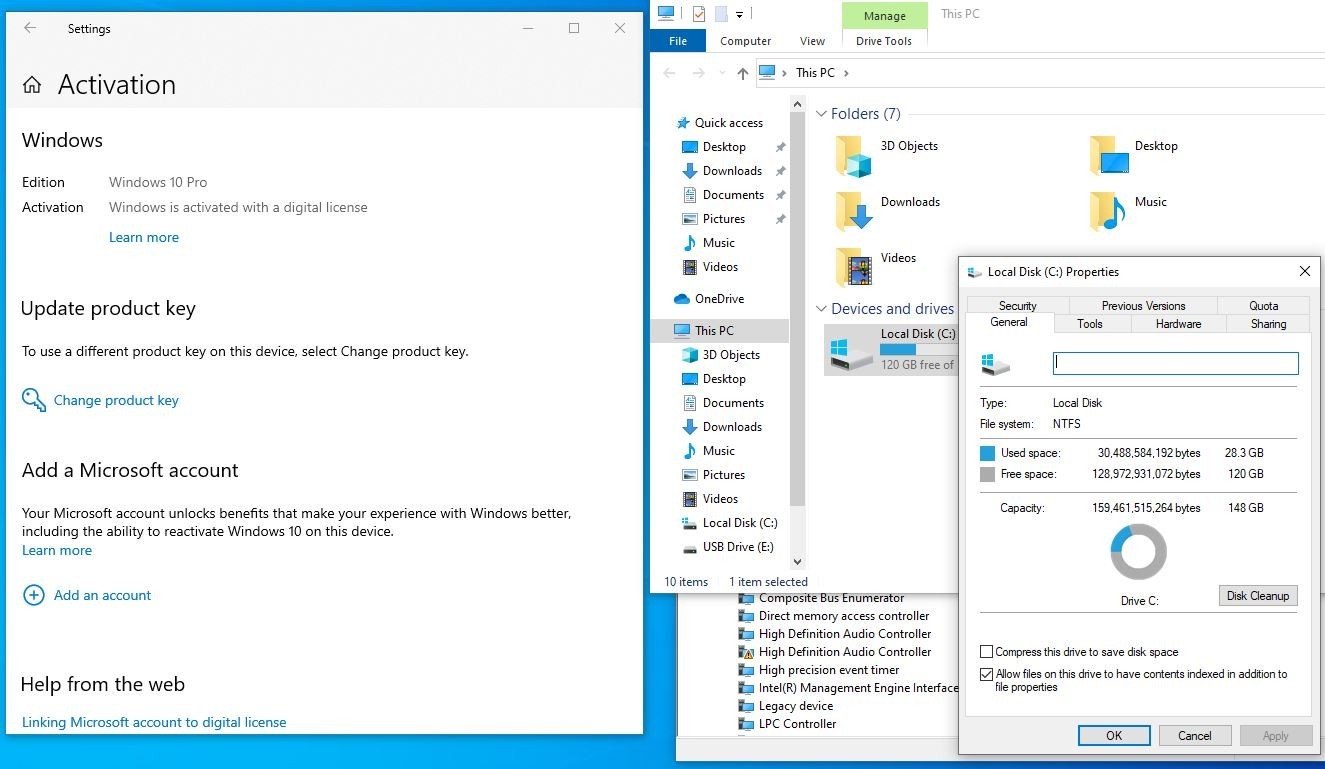This screenshot has height=769, width=1325.
Task: Select the Quick access star icon in the navigation pane
Action: 683,123
